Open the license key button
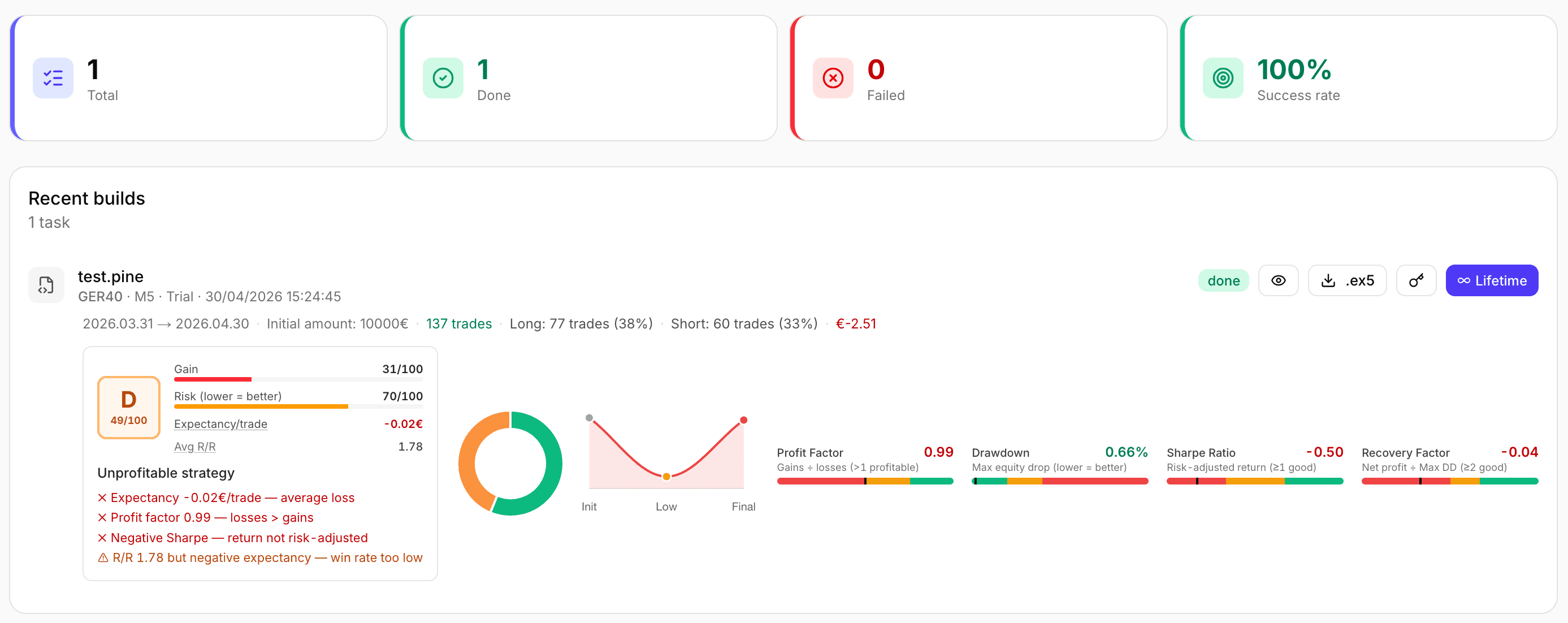The height and width of the screenshot is (623, 1568). pyautogui.click(x=1416, y=281)
